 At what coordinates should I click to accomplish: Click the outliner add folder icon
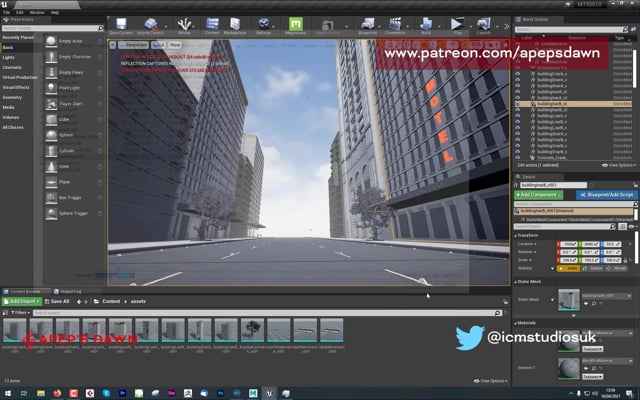pos(633,29)
